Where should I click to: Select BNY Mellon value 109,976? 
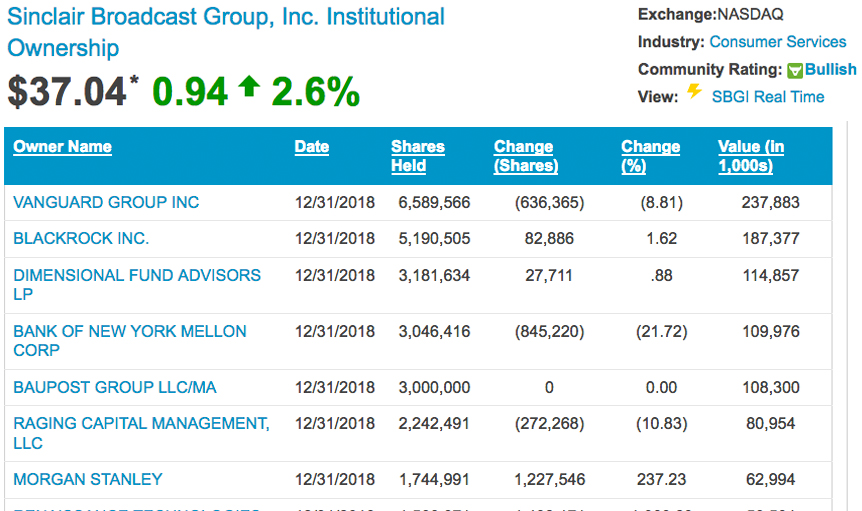click(x=771, y=331)
